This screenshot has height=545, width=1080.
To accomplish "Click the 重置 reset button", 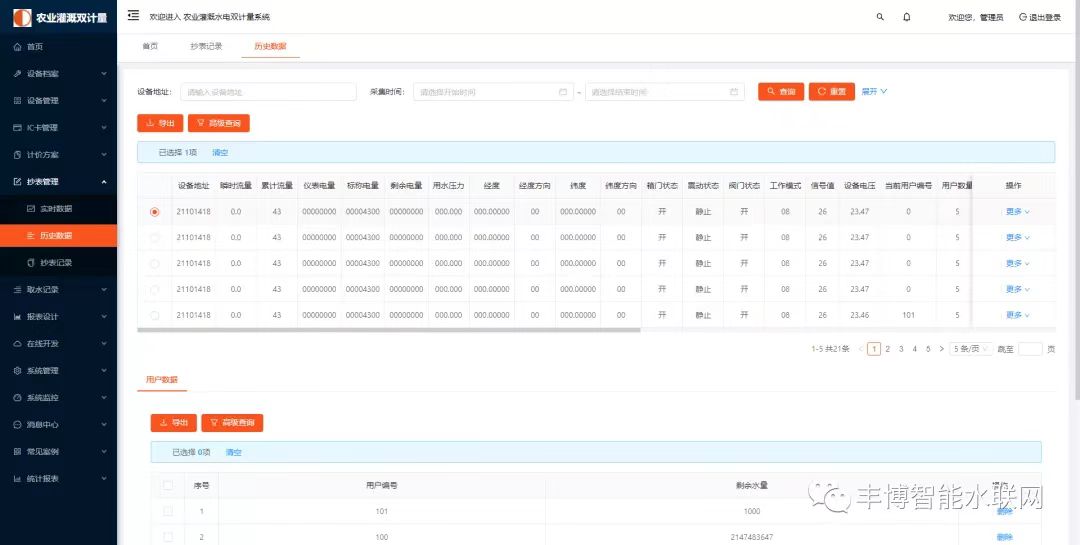I will (x=831, y=92).
